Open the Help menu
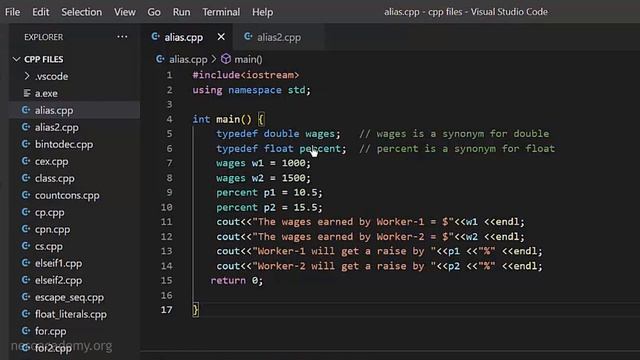This screenshot has width=640, height=360. 262,12
